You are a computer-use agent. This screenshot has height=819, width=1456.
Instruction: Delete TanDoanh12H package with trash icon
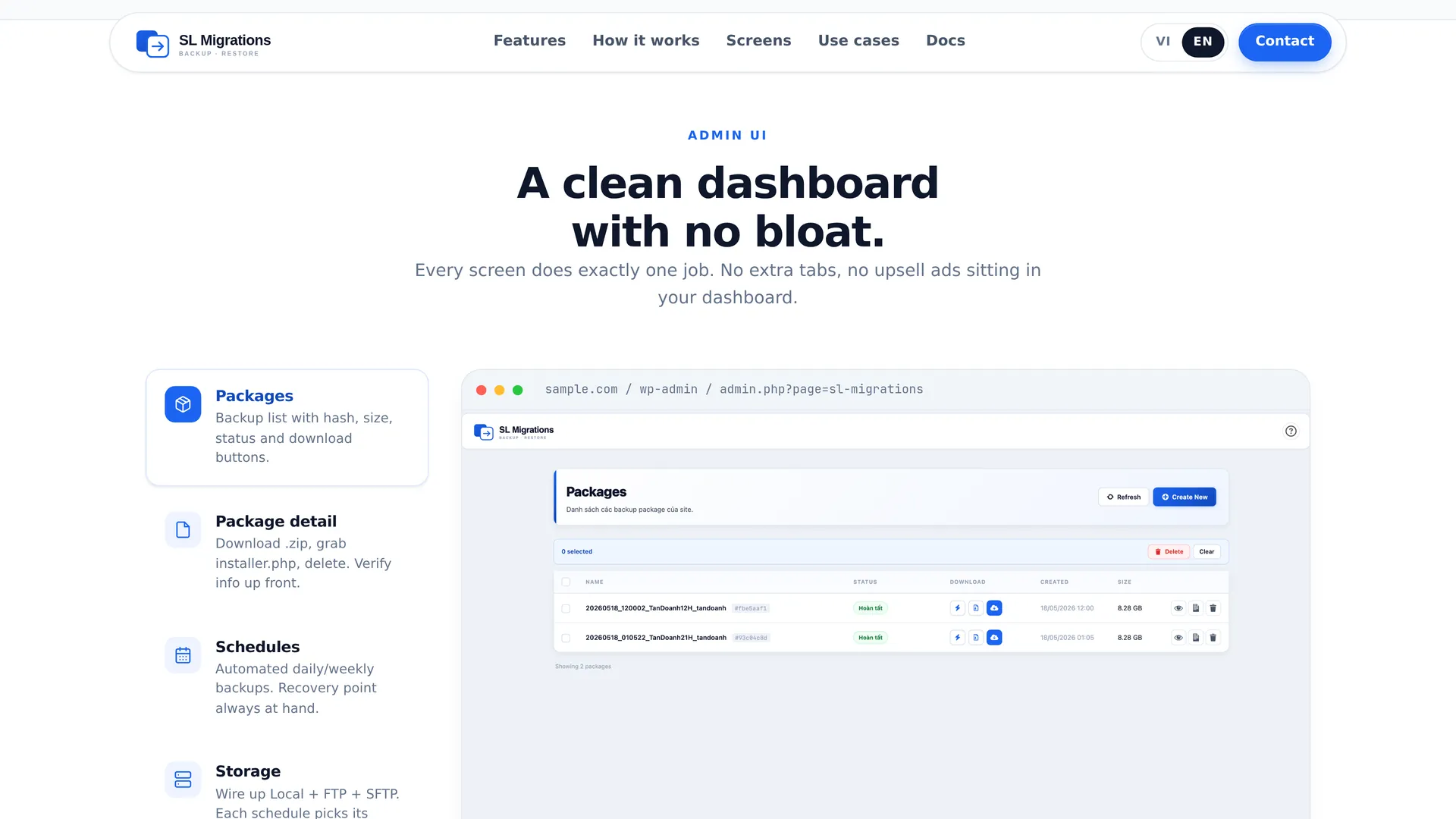[x=1213, y=608]
